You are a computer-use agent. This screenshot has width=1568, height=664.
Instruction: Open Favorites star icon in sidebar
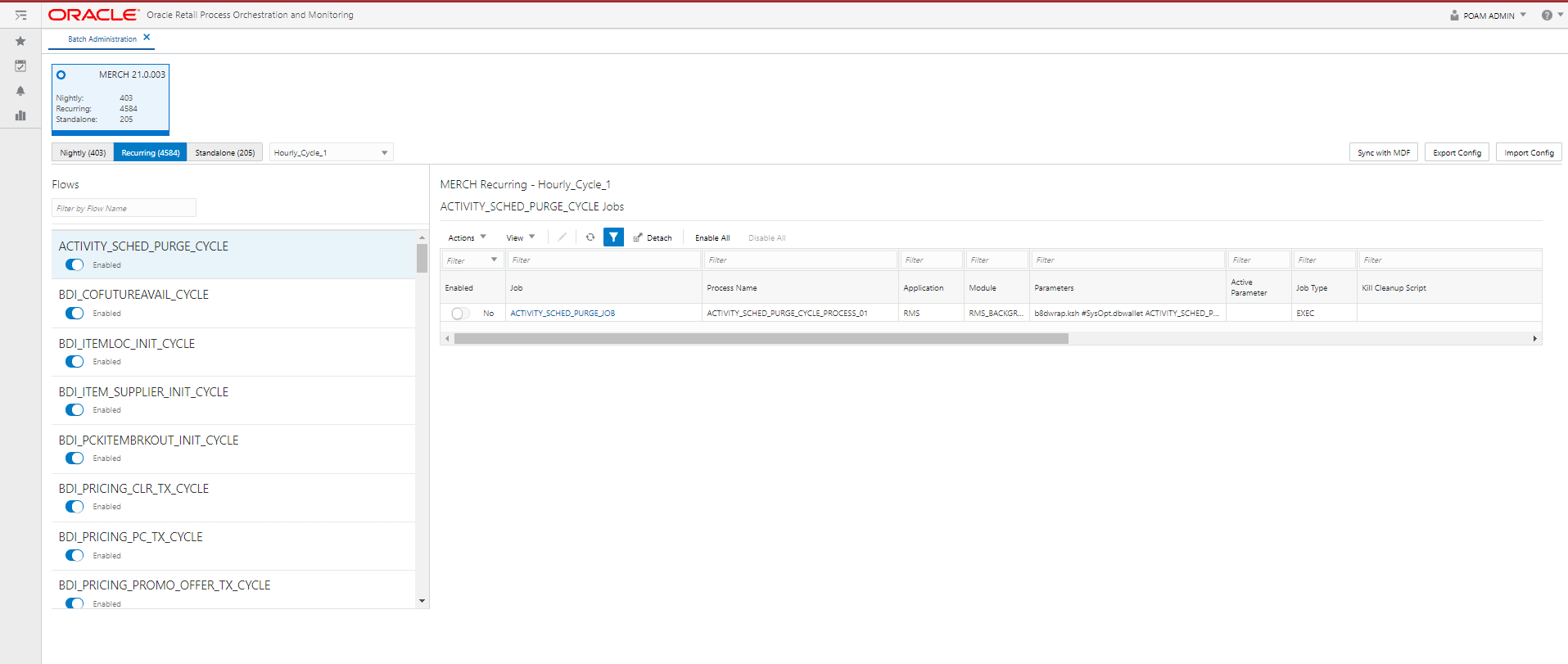tap(20, 41)
